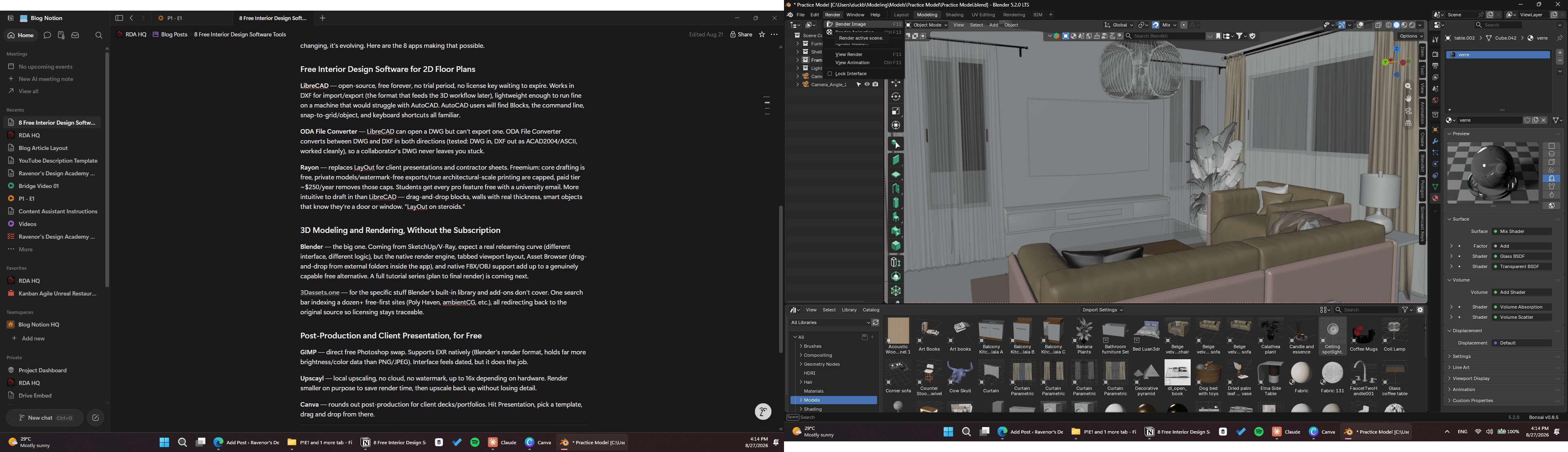Switch to rendered viewport shading
This screenshot has width=1568, height=452.
click(1413, 26)
